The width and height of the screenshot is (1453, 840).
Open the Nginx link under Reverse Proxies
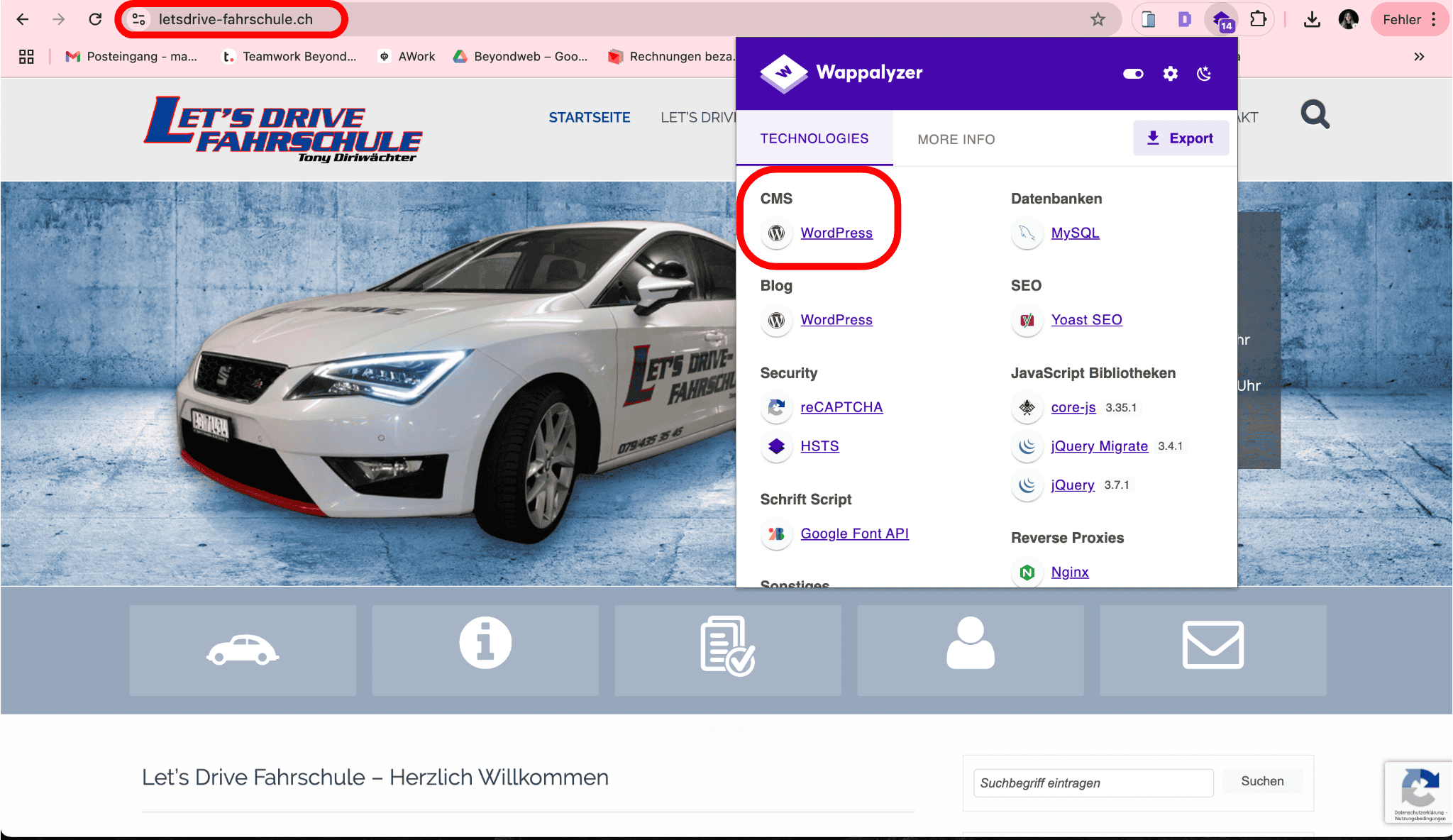[x=1069, y=572]
